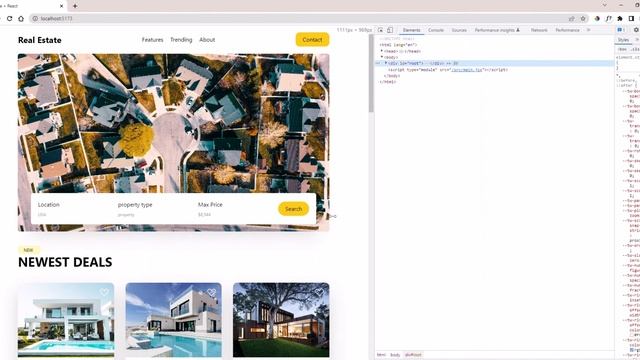Open DevTools issues counter badge
Image resolution: width=640 pixels, height=360 pixels.
point(621,30)
